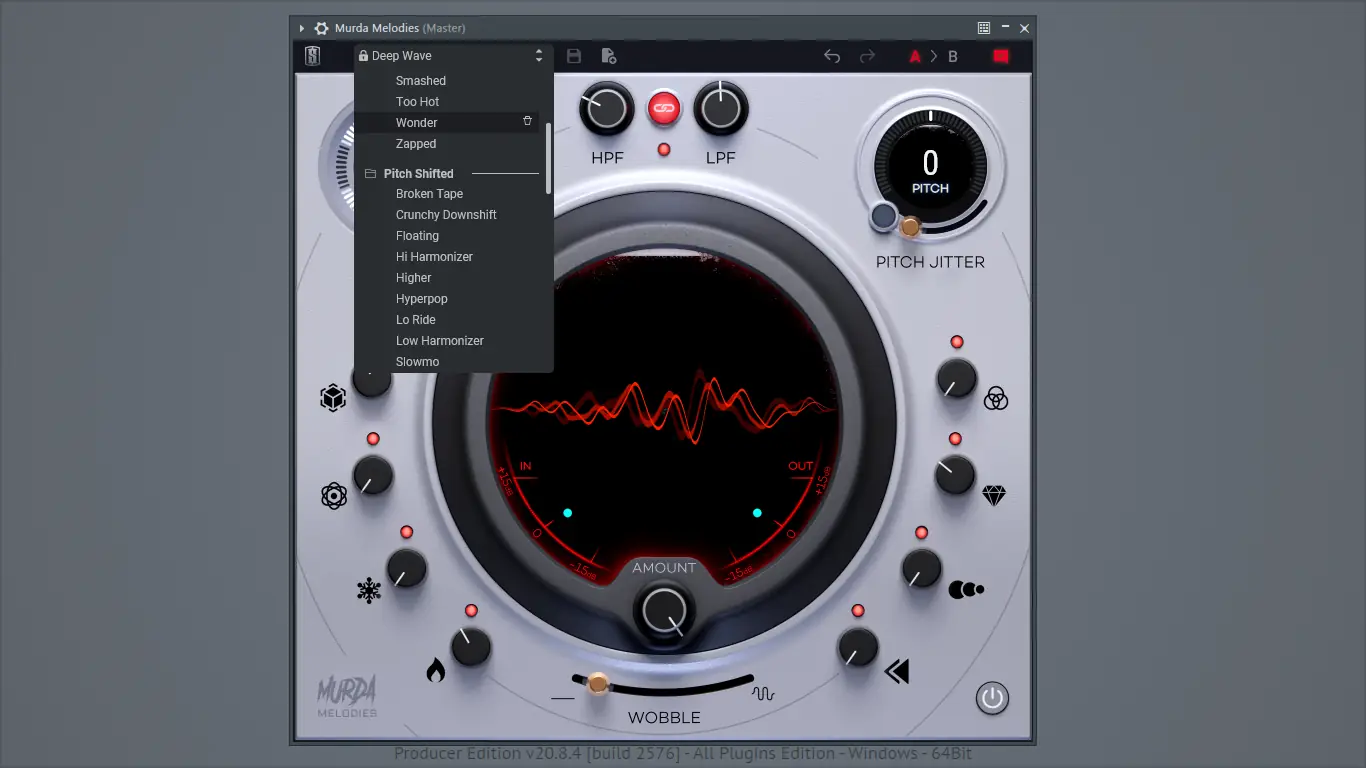Toggle the LED above the atom knob
Image resolution: width=1366 pixels, height=768 pixels.
tap(373, 439)
